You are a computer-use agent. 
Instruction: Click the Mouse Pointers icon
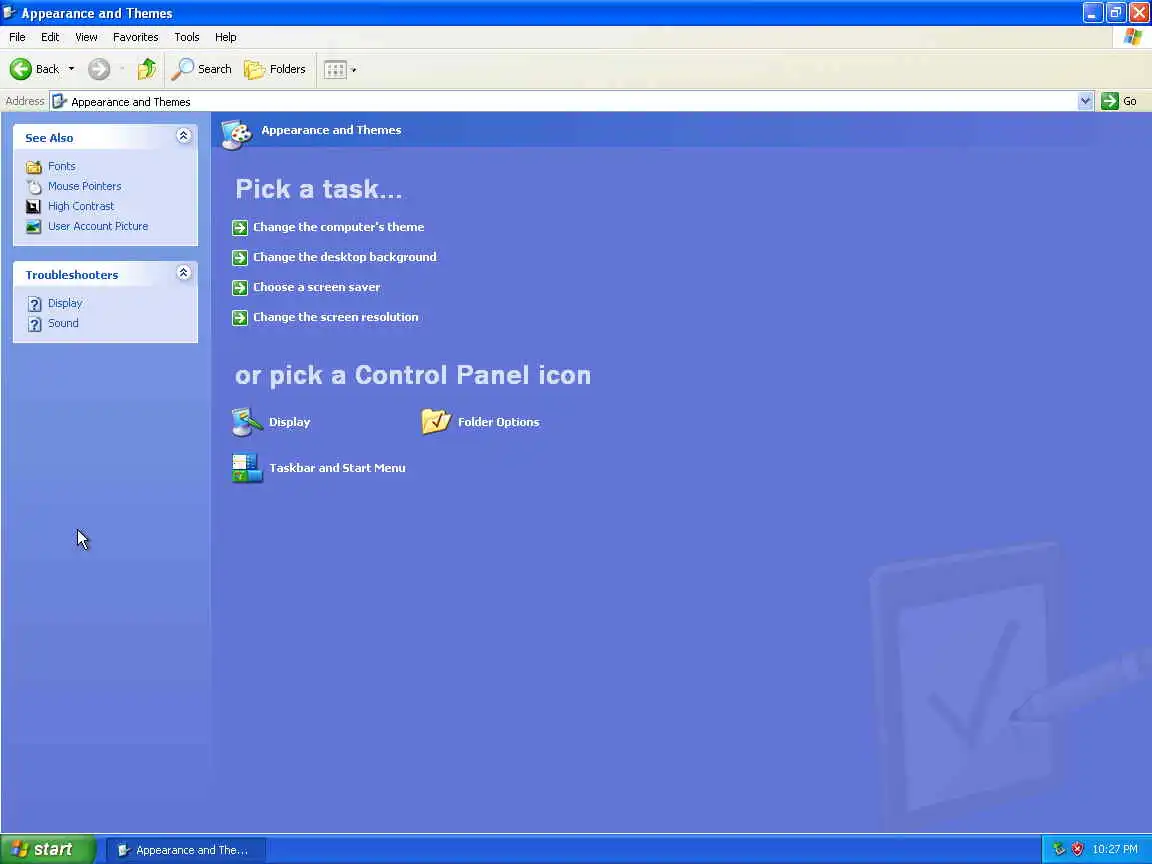coord(34,187)
